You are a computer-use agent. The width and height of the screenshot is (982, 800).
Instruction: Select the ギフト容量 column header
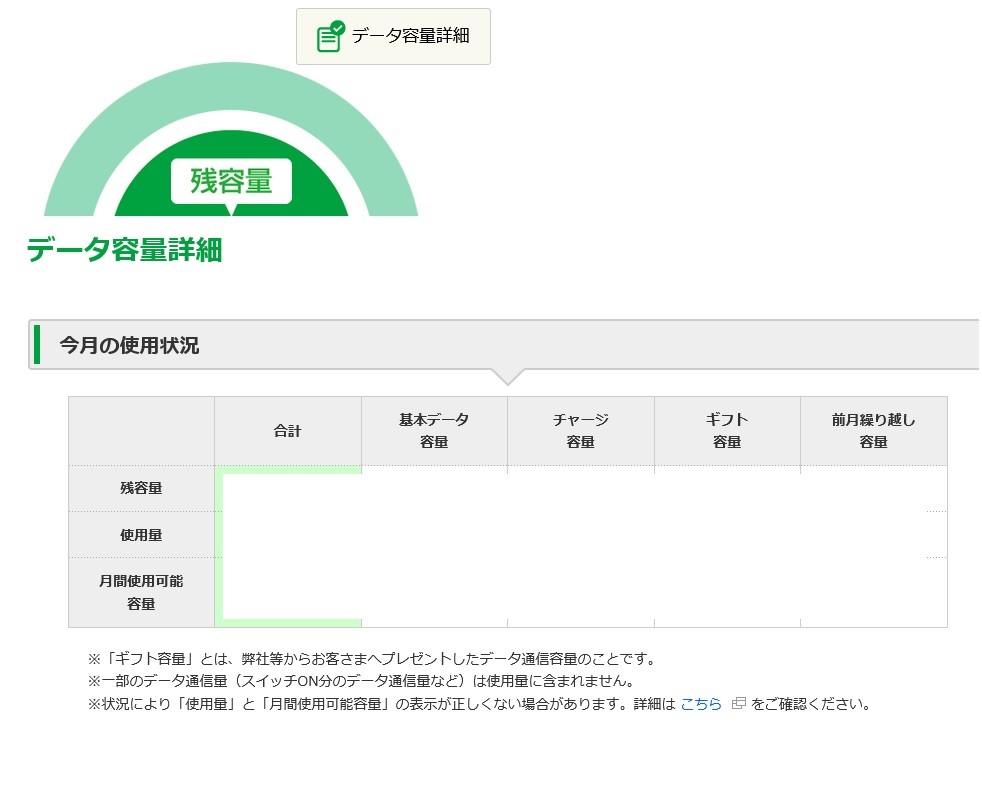click(x=727, y=431)
